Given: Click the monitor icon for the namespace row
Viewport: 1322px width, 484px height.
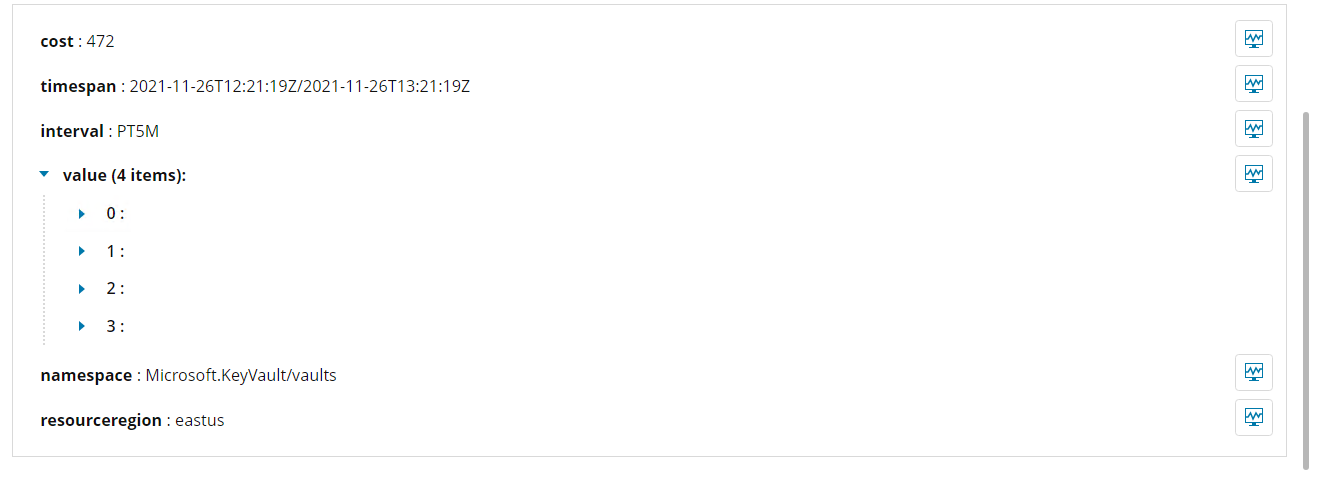Looking at the screenshot, I should [1253, 372].
